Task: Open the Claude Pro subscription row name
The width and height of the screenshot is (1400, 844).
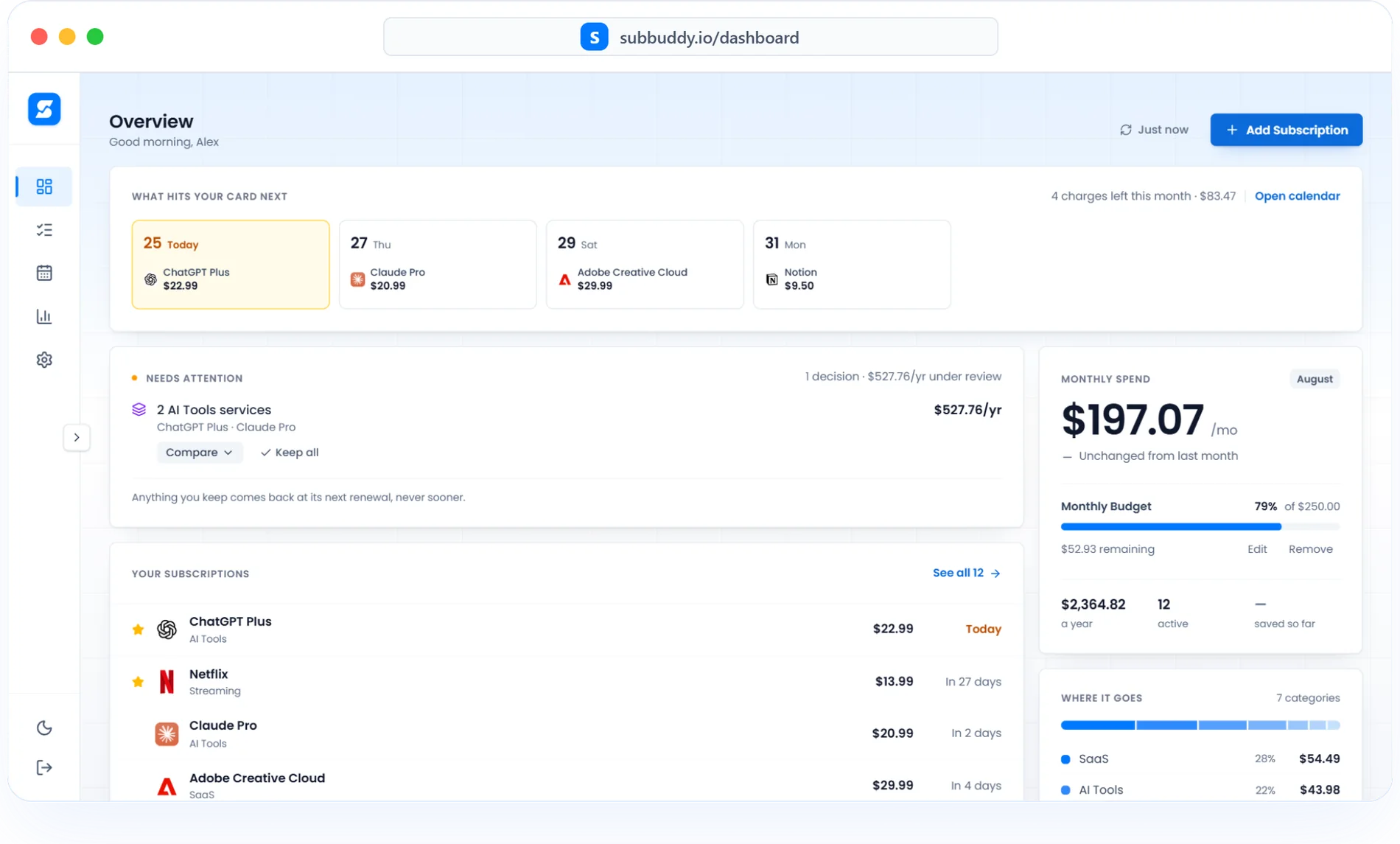Action: [x=223, y=725]
